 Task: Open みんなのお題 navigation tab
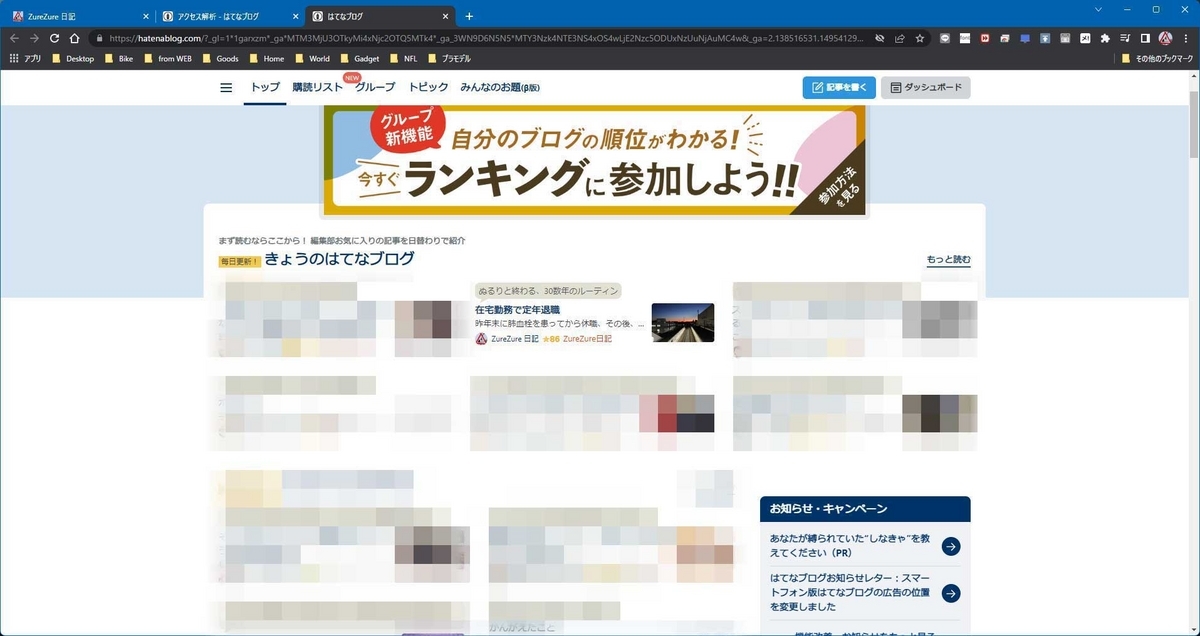(499, 88)
